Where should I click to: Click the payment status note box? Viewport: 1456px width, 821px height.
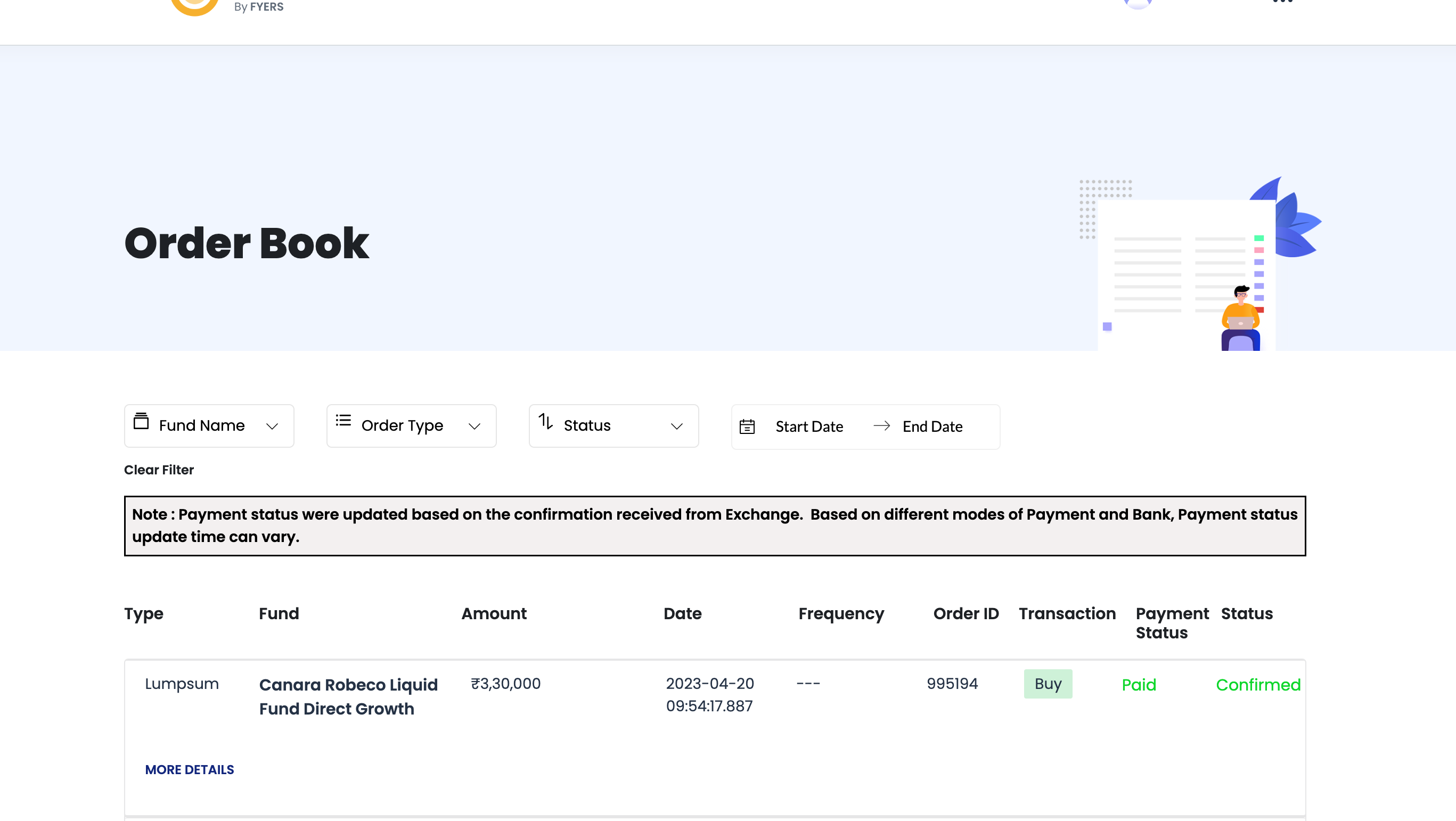[715, 526]
